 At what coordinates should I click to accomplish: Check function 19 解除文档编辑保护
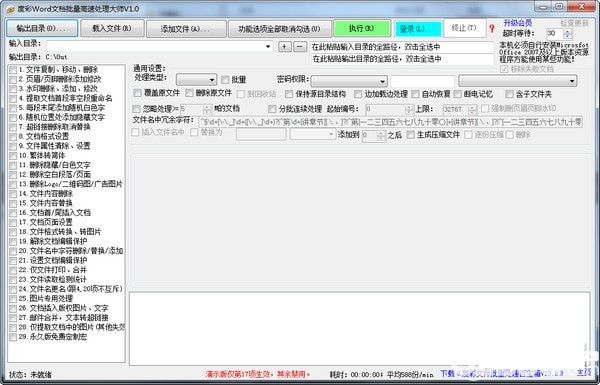pyautogui.click(x=13, y=241)
